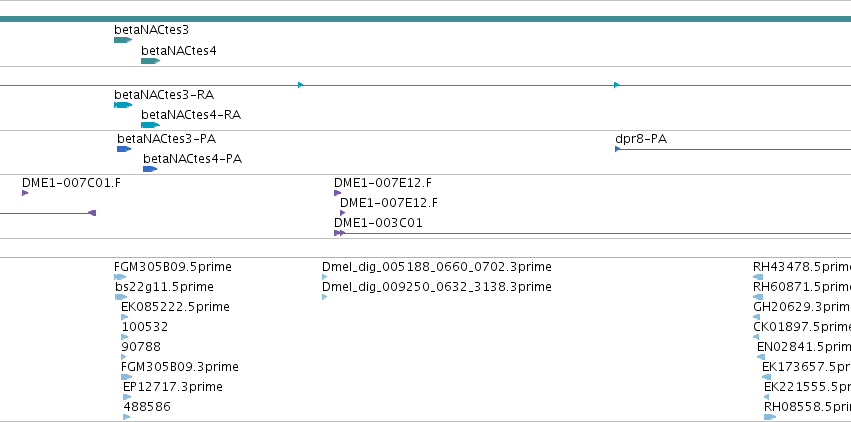Select the betaNACtes4 gene feature

pos(179,51)
